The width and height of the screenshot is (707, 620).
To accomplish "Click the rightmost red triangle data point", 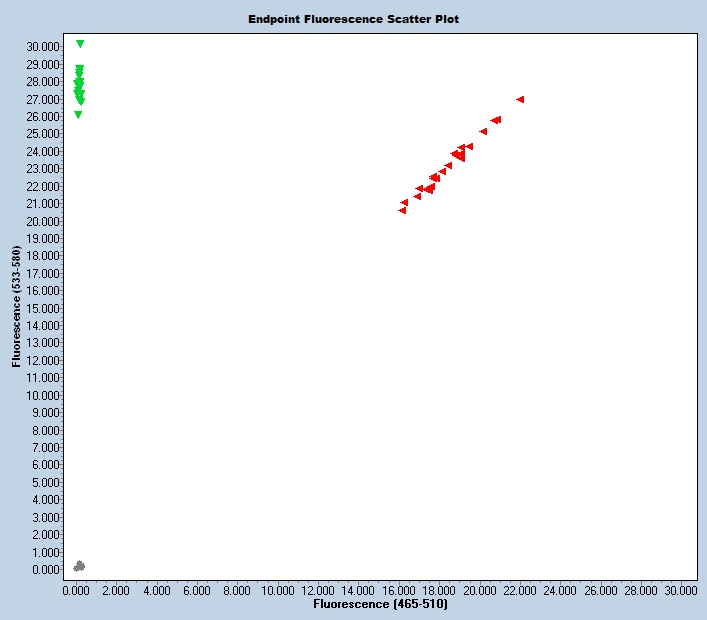I will pyautogui.click(x=520, y=99).
